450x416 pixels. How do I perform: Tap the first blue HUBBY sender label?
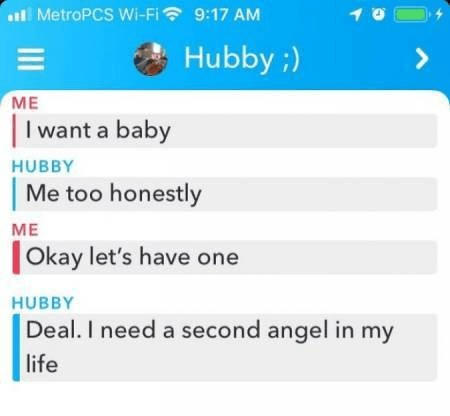pyautogui.click(x=43, y=166)
